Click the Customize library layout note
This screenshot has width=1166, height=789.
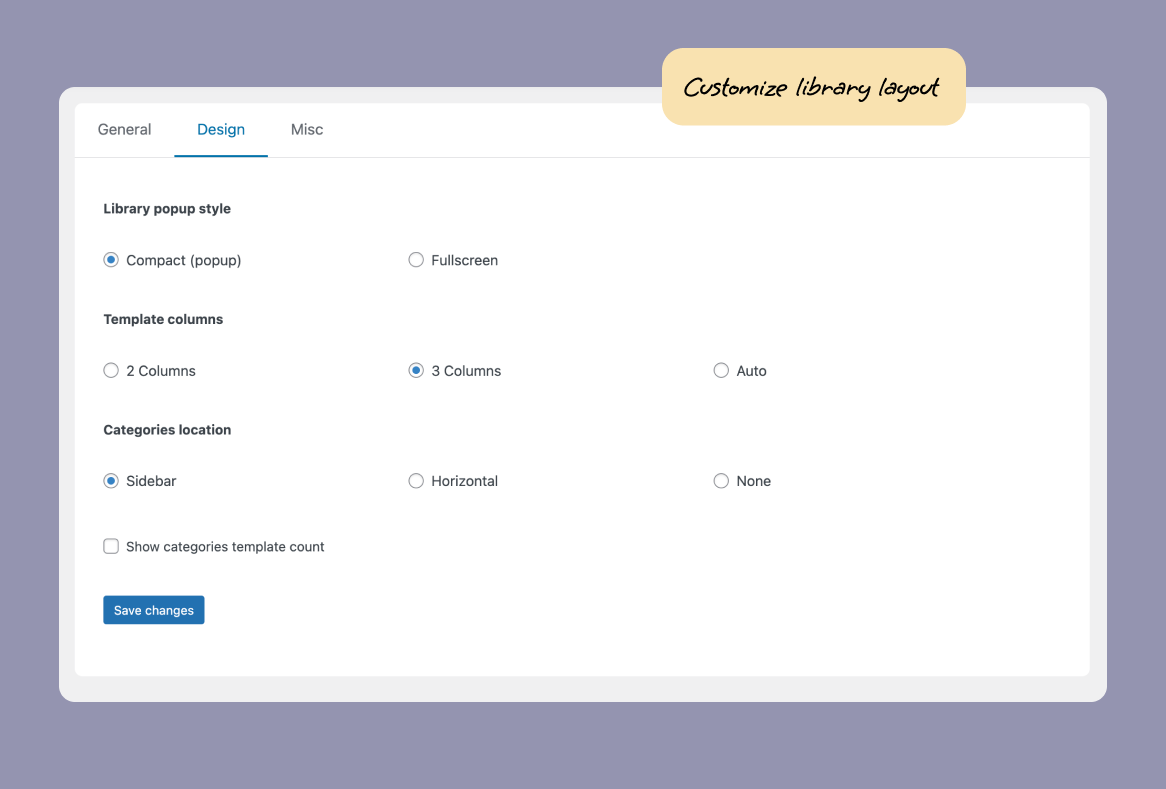tap(812, 87)
